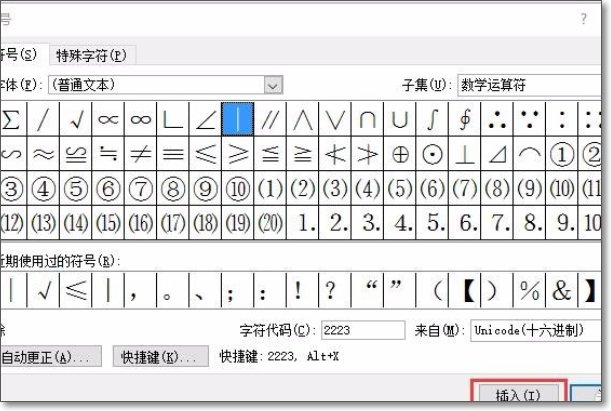Image resolution: width=611 pixels, height=411 pixels.
Task: Select the proportional-to symbol
Action: [x=108, y=119]
